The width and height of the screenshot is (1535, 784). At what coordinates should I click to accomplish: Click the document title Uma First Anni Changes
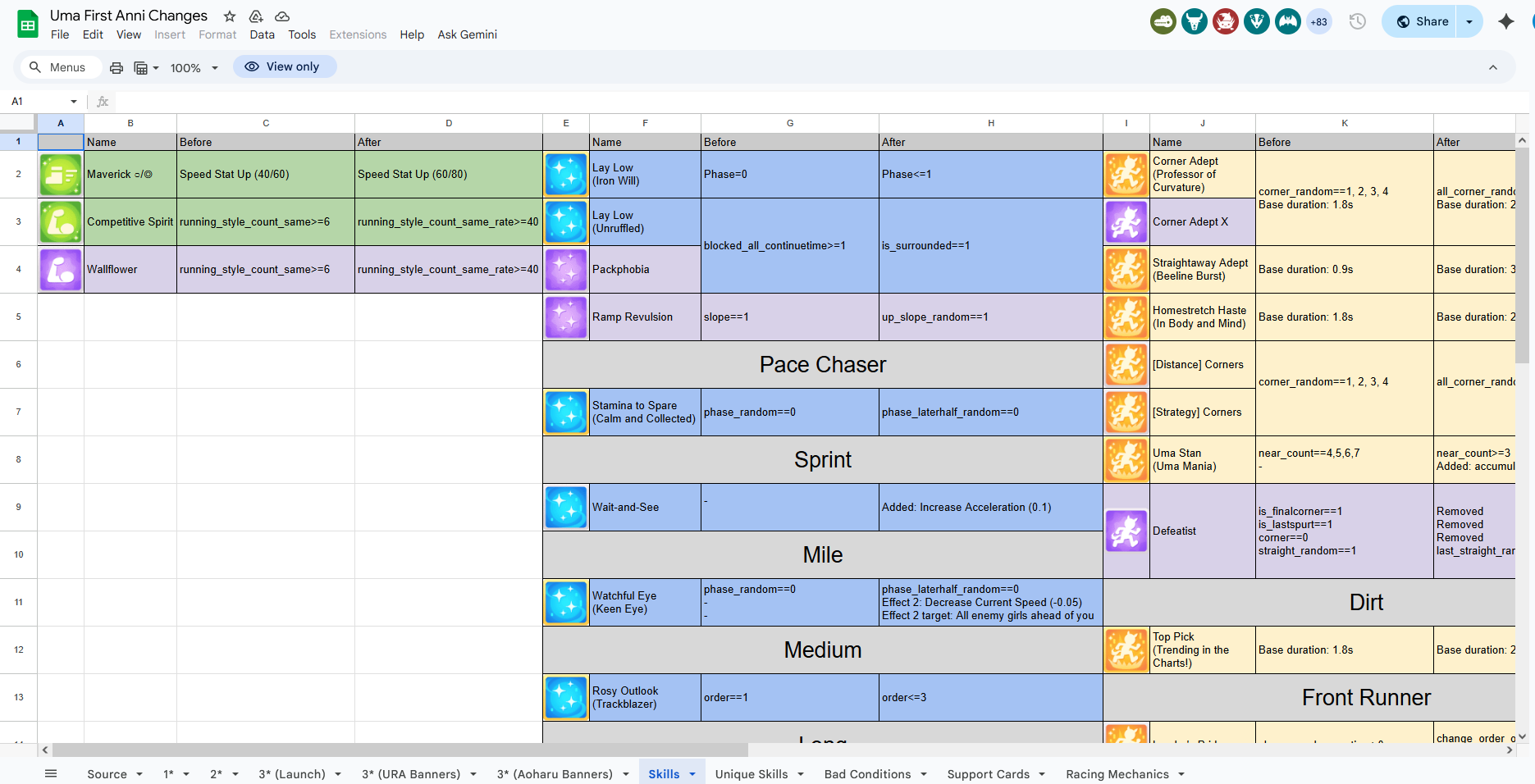tap(129, 16)
